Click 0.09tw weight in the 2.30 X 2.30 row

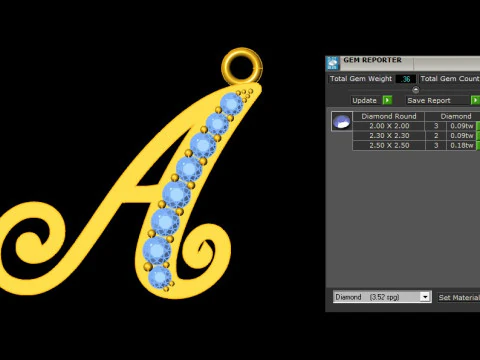462,136
